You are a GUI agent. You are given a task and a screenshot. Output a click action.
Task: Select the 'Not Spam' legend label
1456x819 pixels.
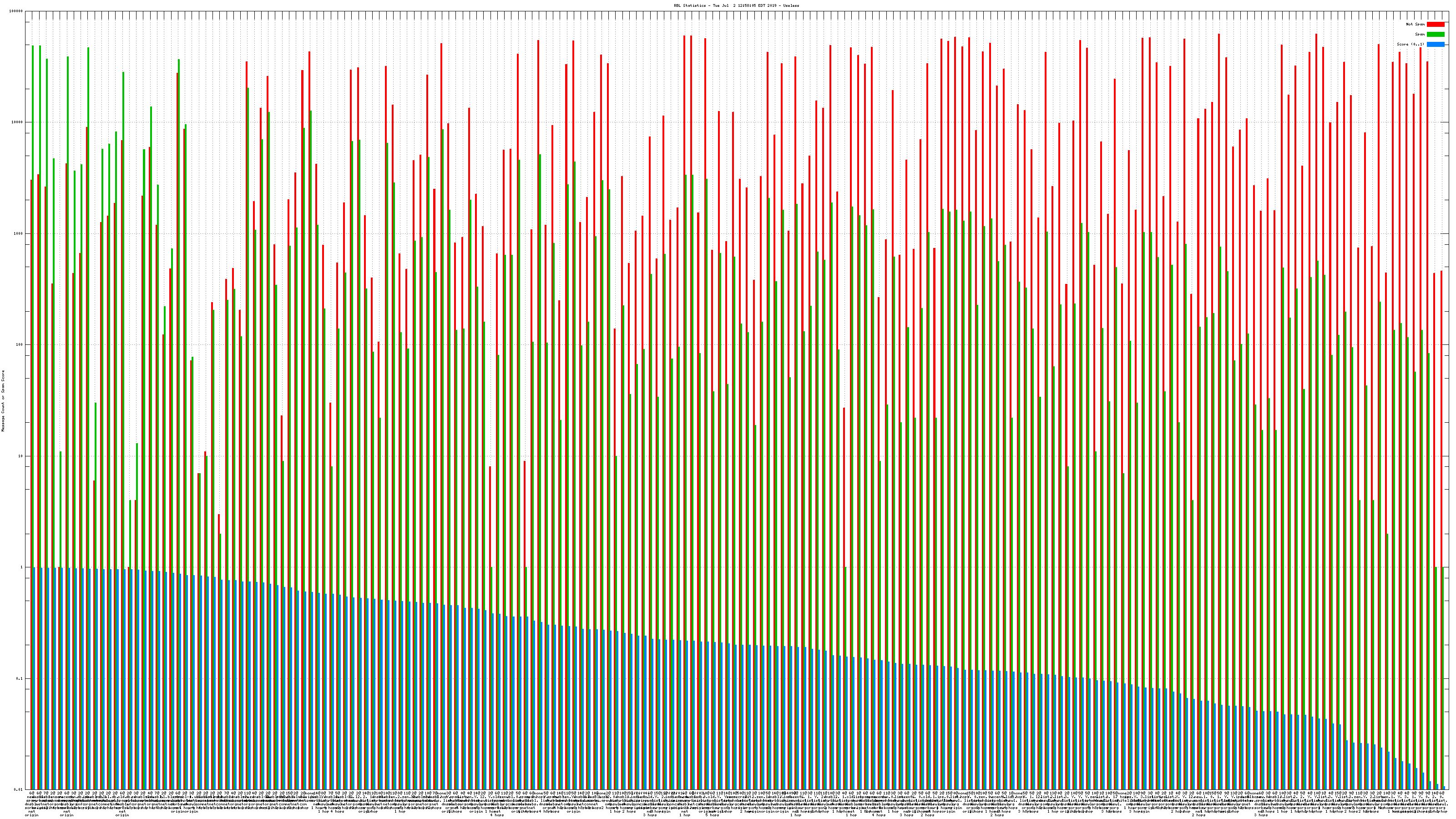pos(1416,24)
